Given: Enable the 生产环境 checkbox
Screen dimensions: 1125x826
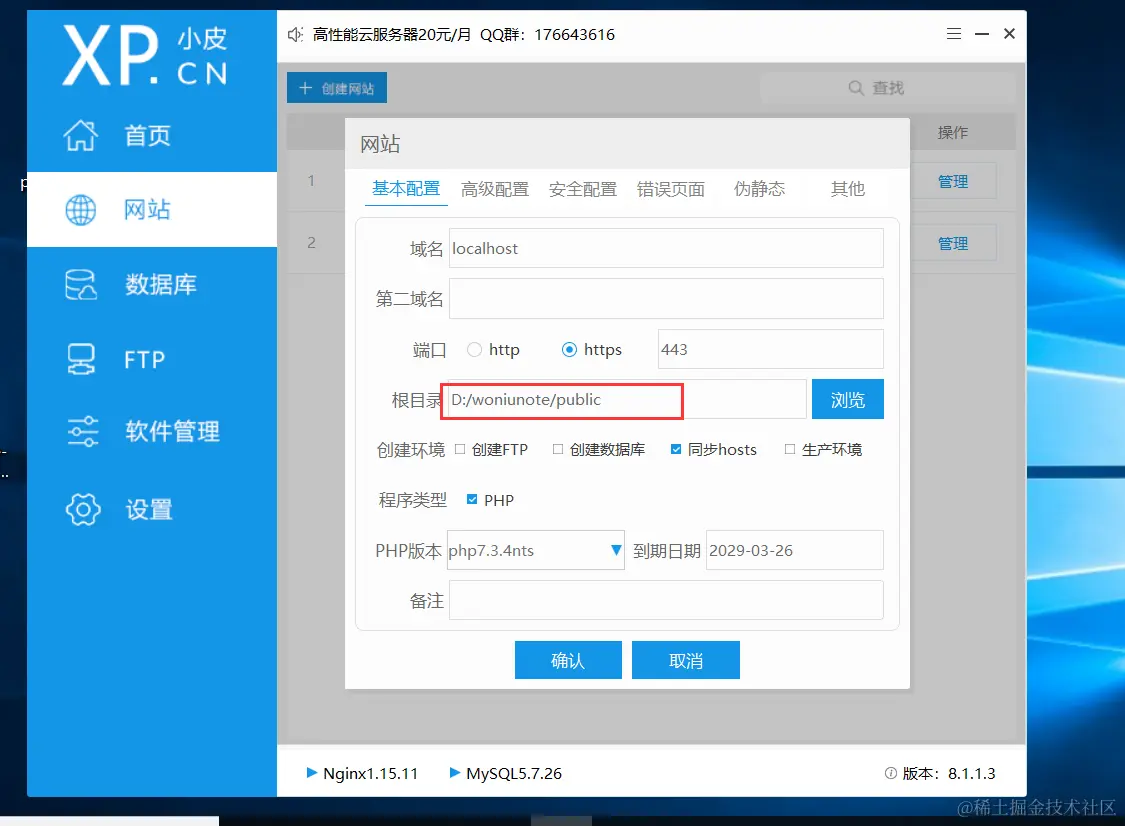Looking at the screenshot, I should click(x=790, y=449).
